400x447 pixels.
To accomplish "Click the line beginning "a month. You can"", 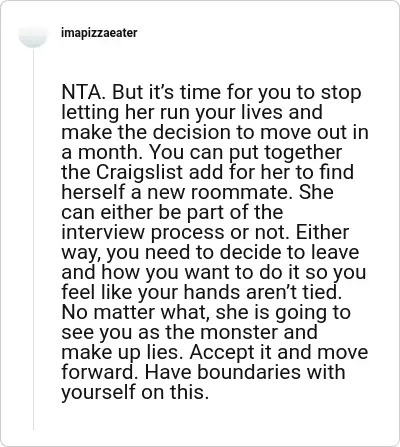I will pos(202,152).
